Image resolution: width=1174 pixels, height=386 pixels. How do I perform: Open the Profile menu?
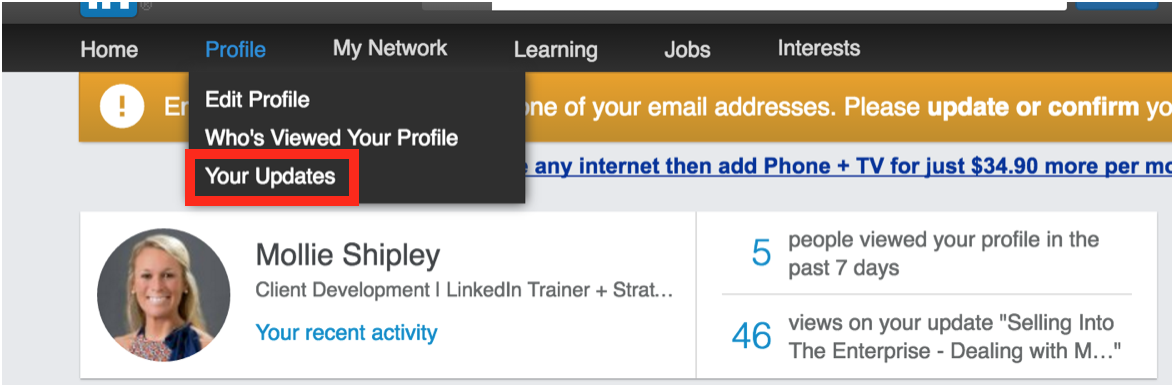(235, 50)
